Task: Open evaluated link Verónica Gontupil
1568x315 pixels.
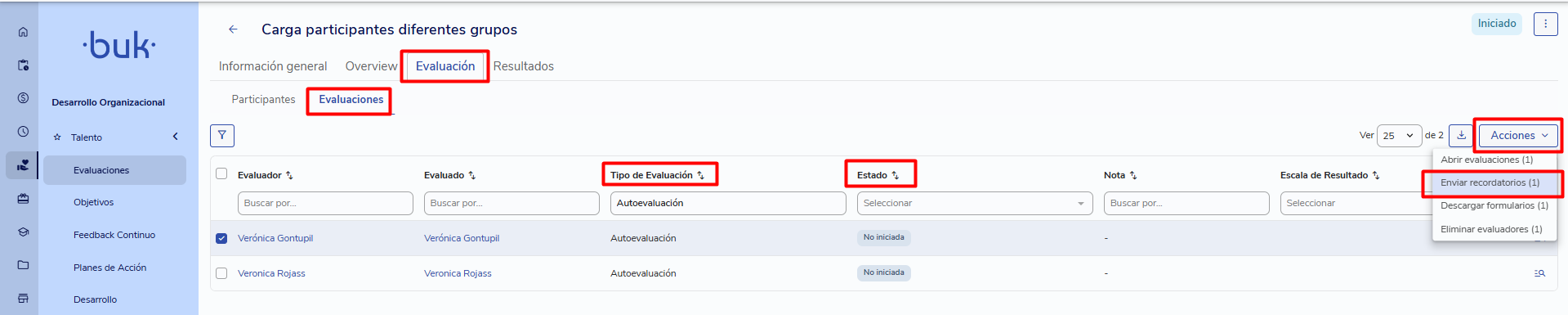Action: point(462,238)
